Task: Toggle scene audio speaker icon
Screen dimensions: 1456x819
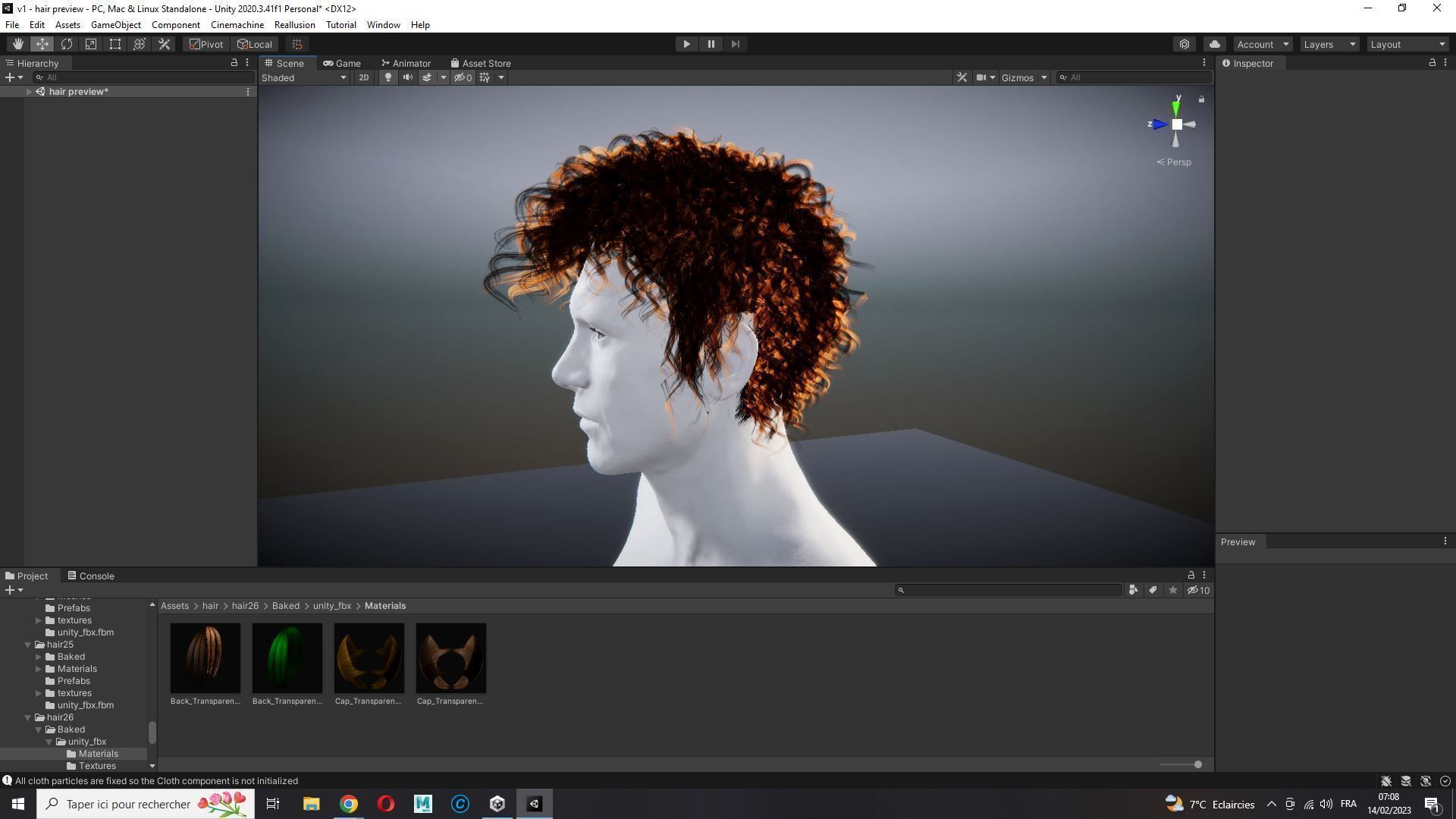Action: coord(407,77)
